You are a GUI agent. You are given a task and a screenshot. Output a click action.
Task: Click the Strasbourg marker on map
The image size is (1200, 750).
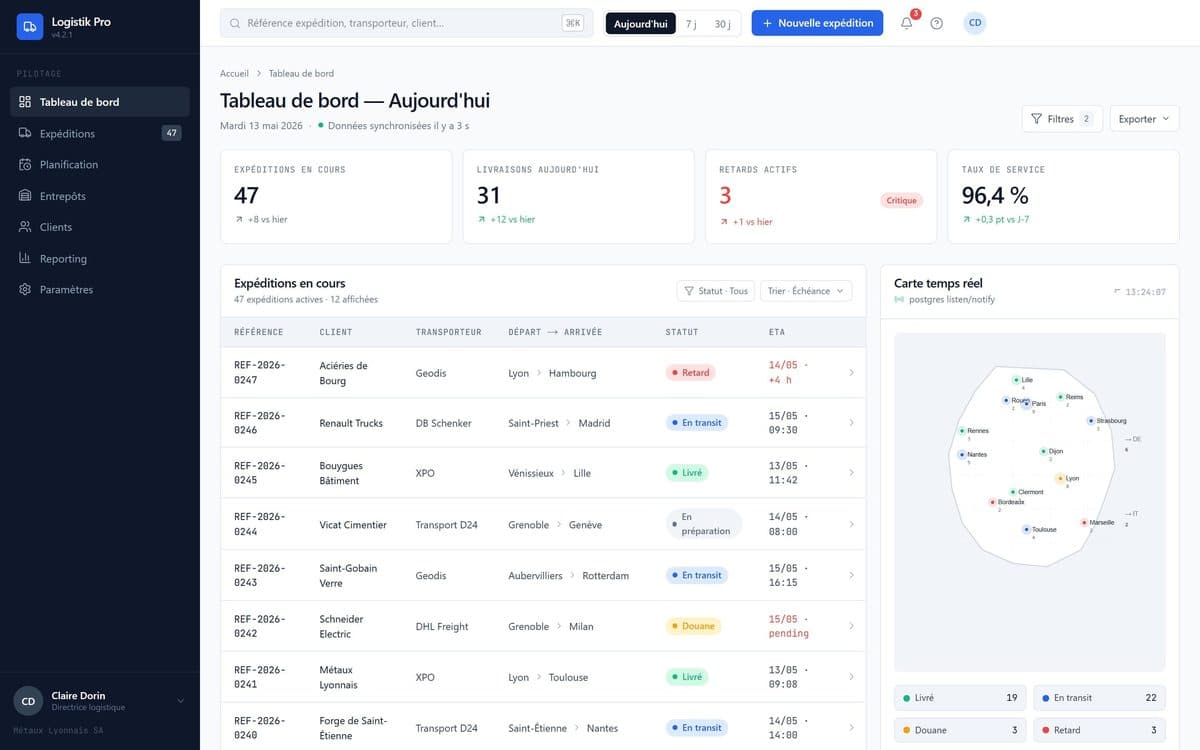click(1090, 421)
